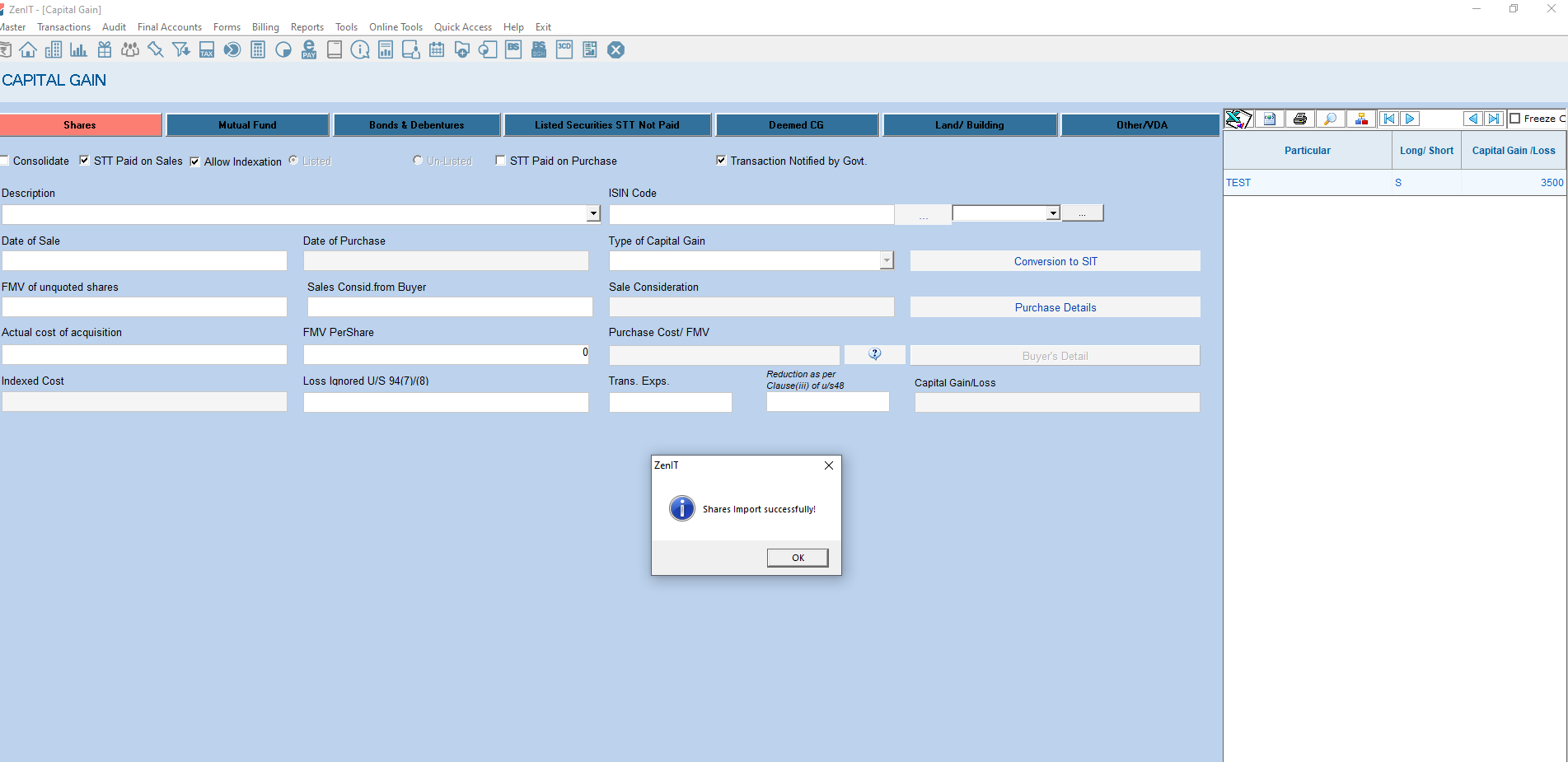This screenshot has height=762, width=1568.
Task: Open the building icon in toolbar
Action: pos(54,50)
